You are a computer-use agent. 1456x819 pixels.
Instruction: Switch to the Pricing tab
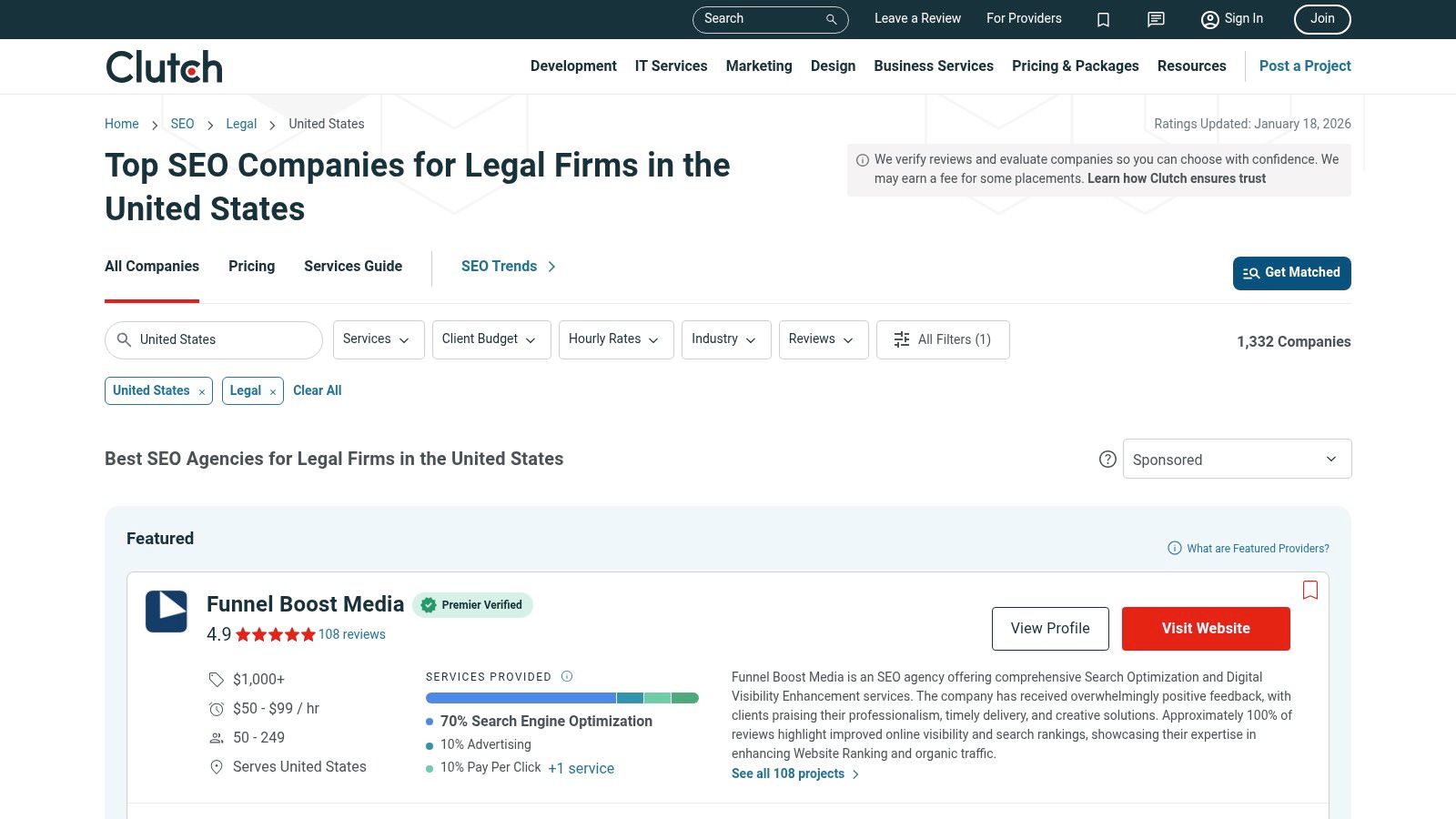click(251, 266)
